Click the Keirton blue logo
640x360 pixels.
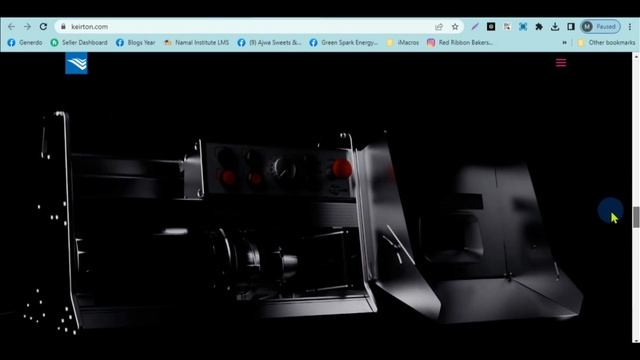coord(76,63)
